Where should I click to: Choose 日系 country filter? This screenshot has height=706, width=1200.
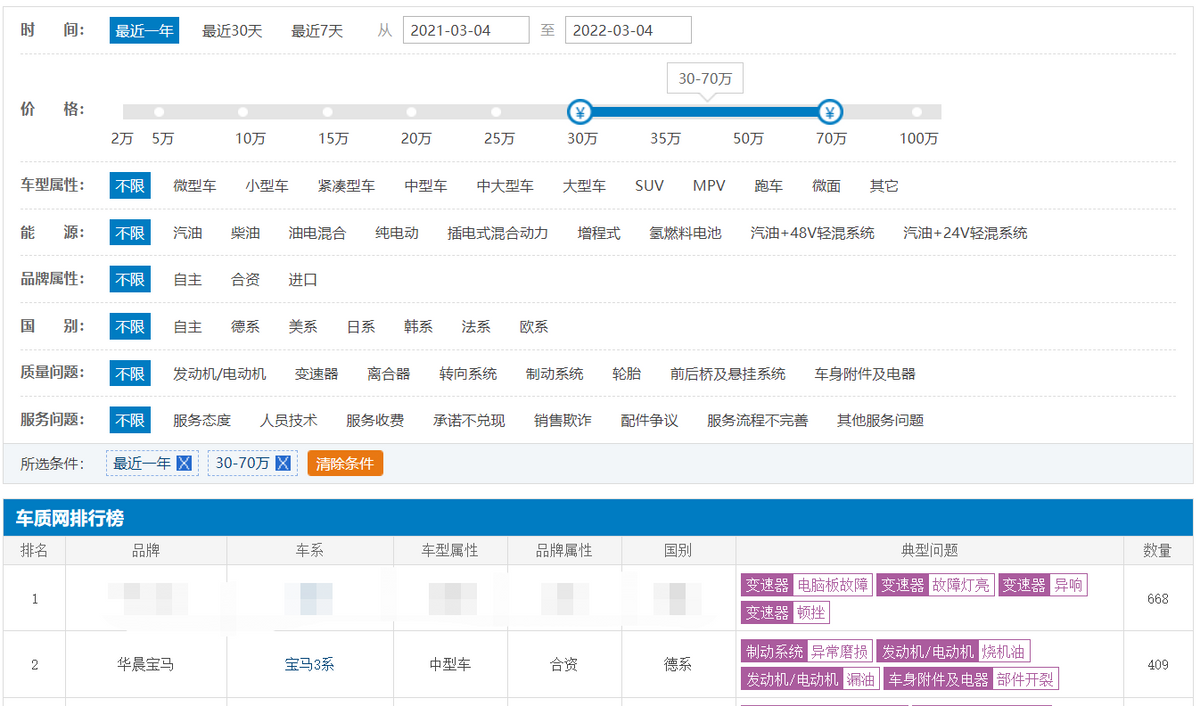point(361,327)
